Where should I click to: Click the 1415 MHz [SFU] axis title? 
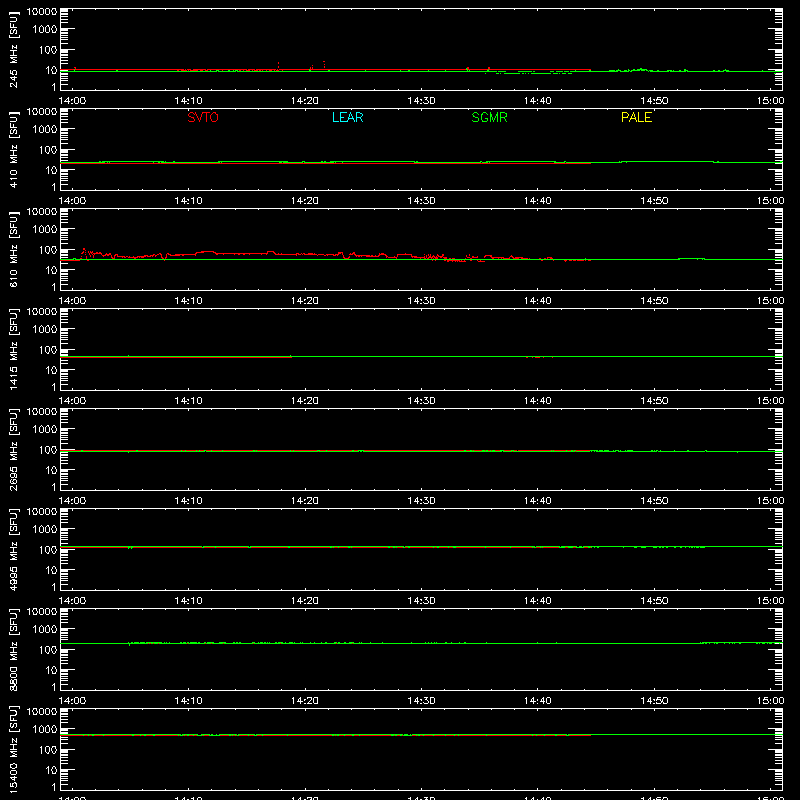(x=13, y=349)
